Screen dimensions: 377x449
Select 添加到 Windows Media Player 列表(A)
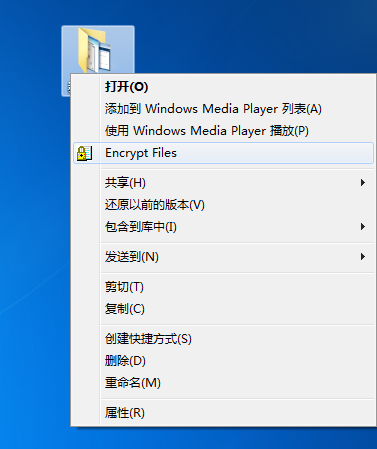223,109
